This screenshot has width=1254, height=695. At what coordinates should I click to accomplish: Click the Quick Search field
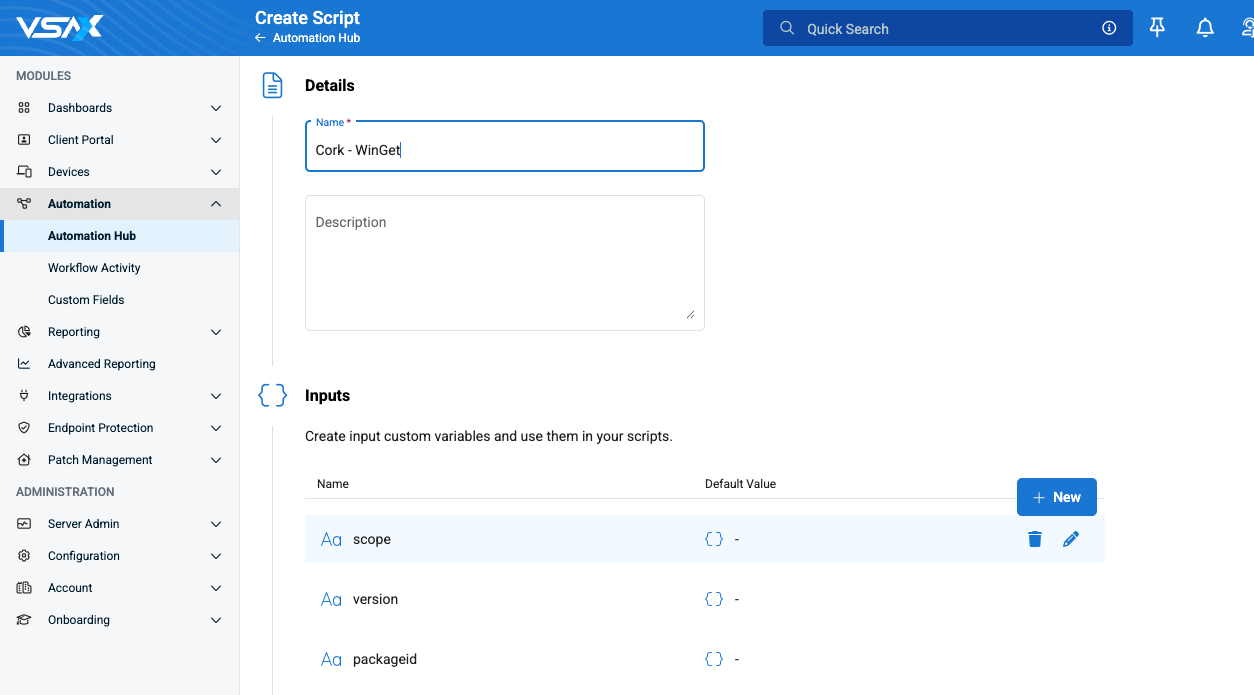(947, 28)
